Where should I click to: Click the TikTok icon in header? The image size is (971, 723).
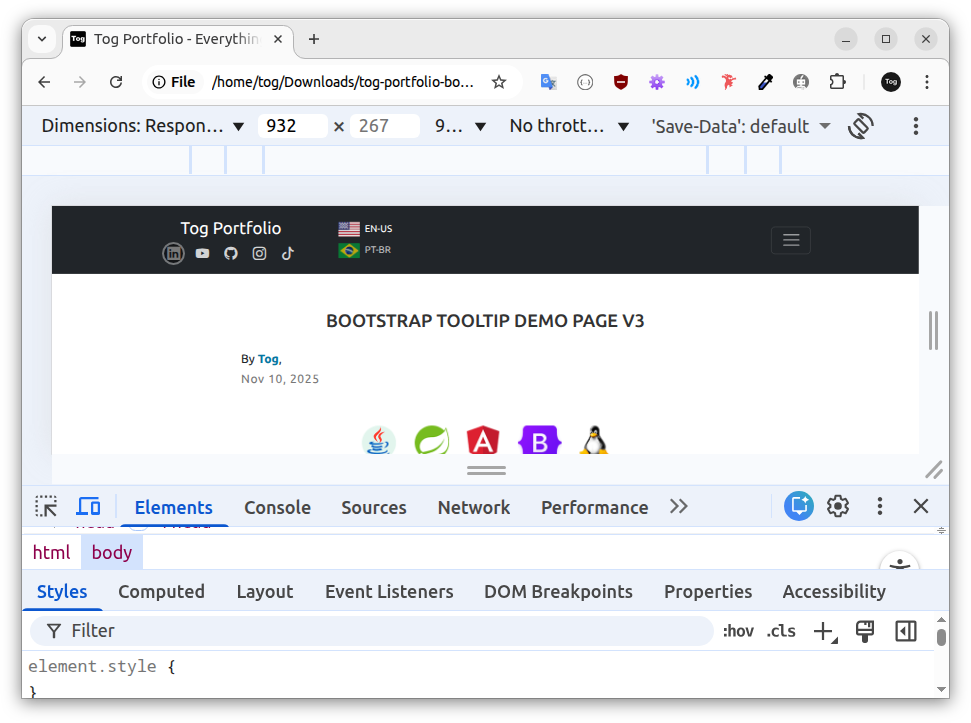pos(288,253)
